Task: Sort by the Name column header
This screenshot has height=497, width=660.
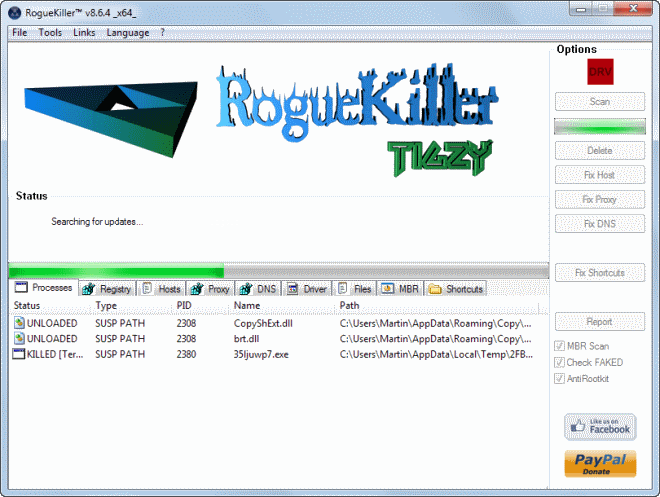Action: click(x=283, y=306)
